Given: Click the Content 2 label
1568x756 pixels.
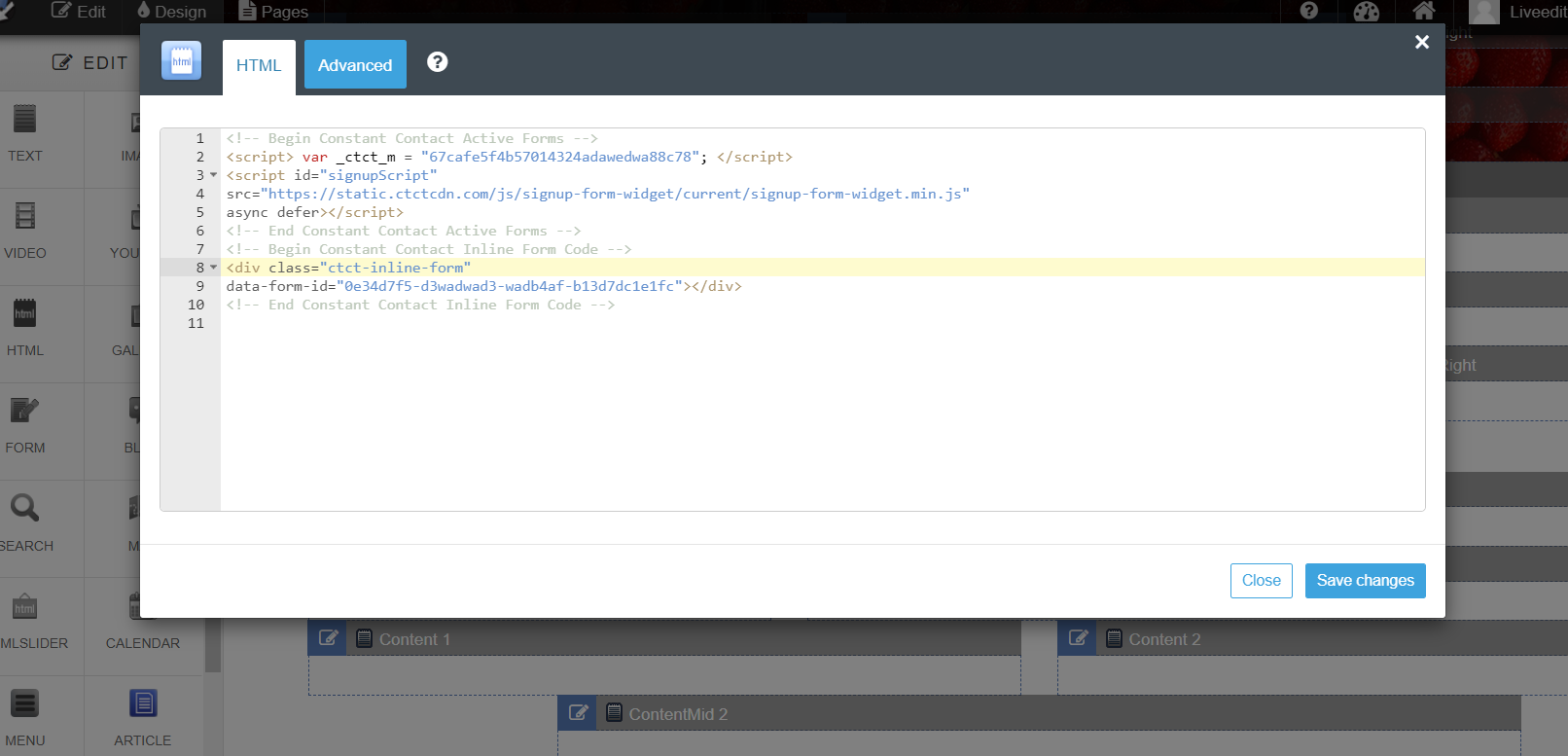Looking at the screenshot, I should [x=1164, y=639].
